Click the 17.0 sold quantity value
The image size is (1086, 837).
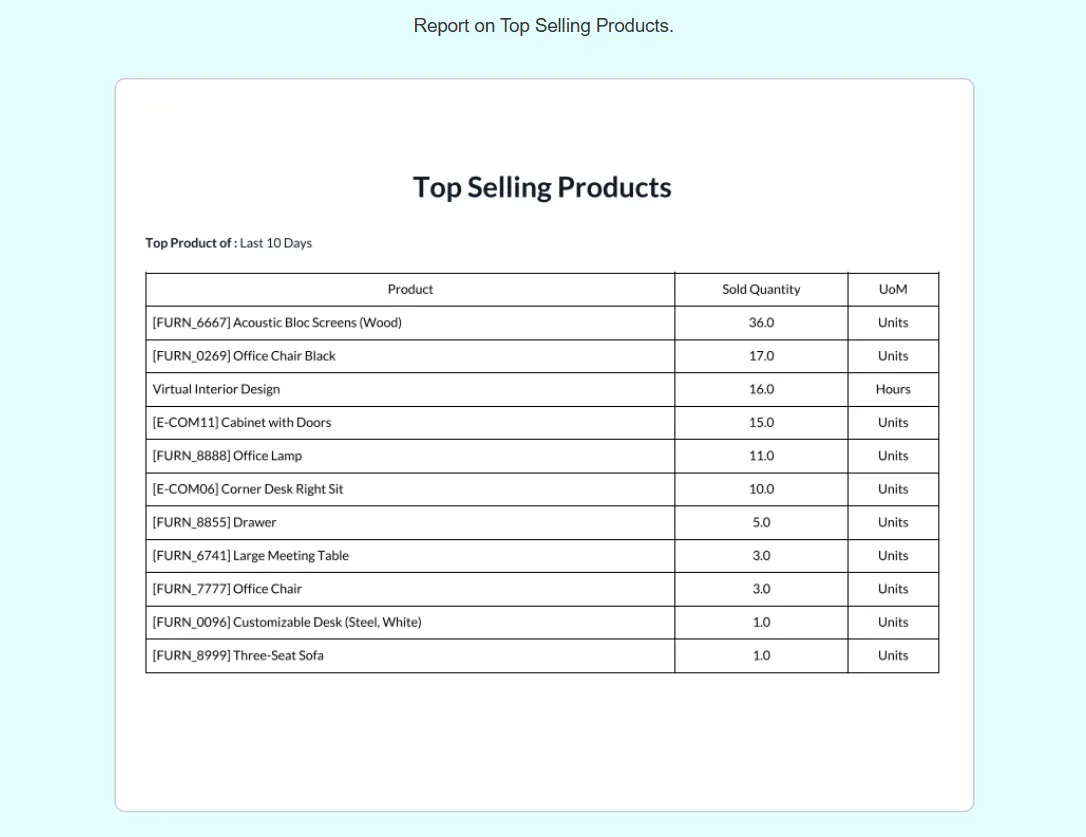pyautogui.click(x=761, y=356)
